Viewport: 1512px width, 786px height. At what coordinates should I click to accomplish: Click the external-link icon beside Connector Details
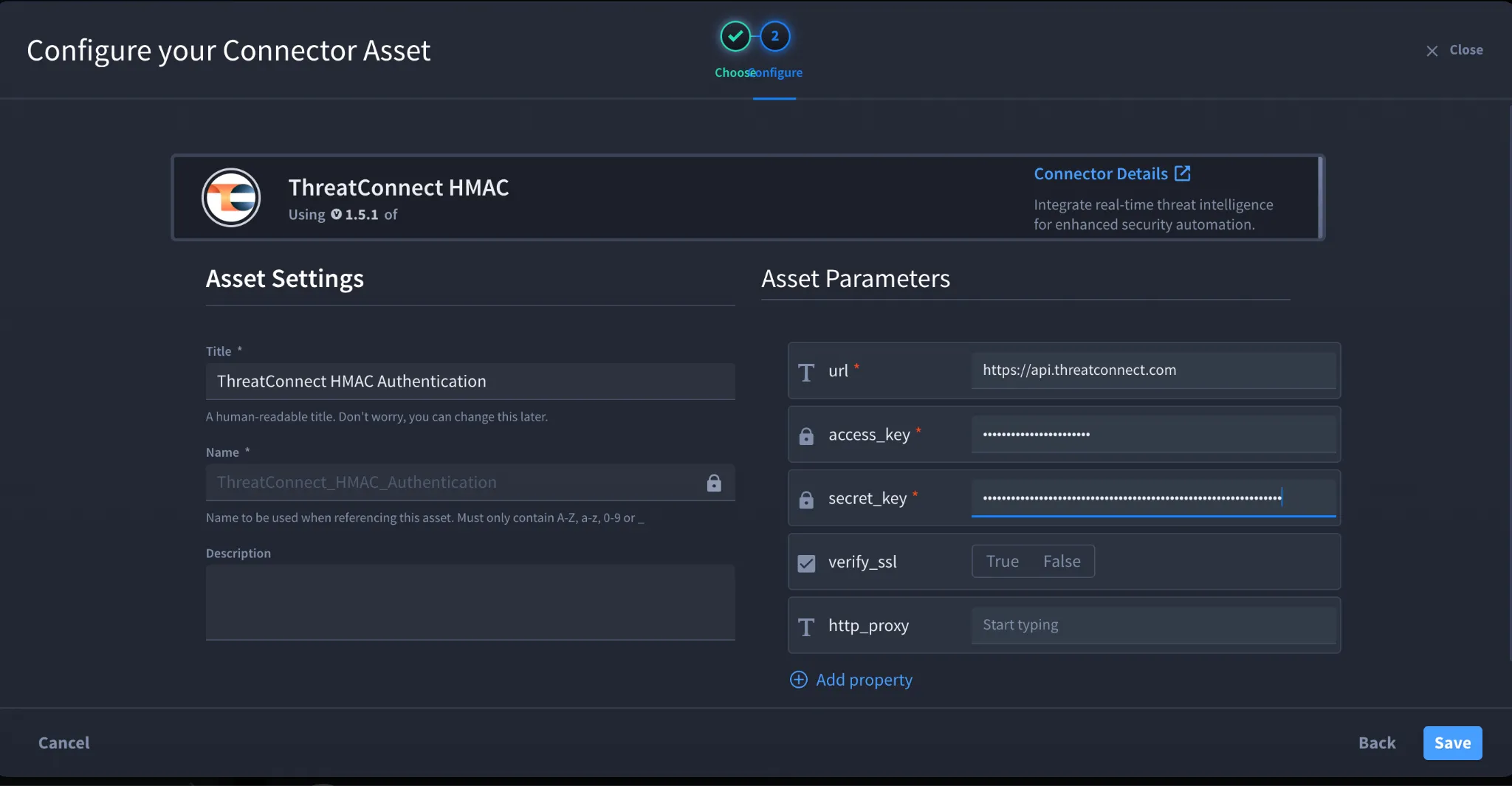1182,173
